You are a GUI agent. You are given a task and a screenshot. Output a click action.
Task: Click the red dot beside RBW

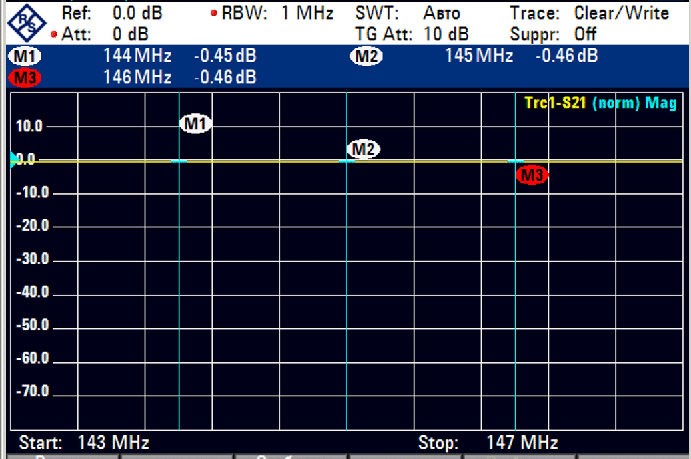[214, 14]
